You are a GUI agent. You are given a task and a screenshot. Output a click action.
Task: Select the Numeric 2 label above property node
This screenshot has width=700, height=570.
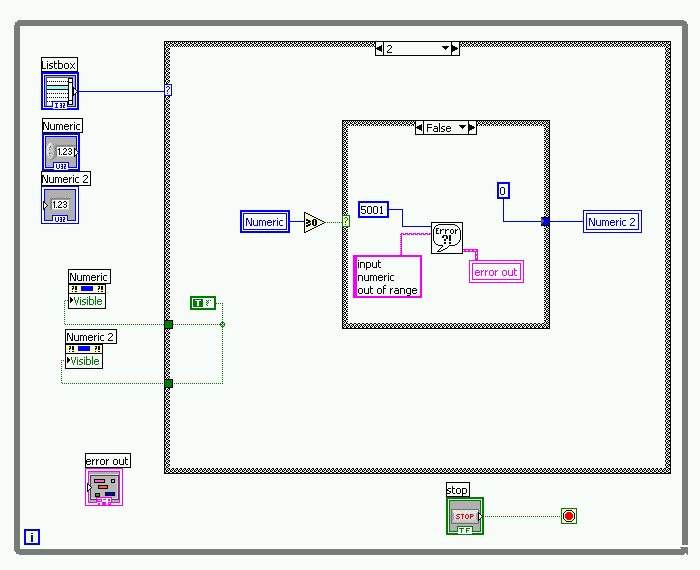91,337
